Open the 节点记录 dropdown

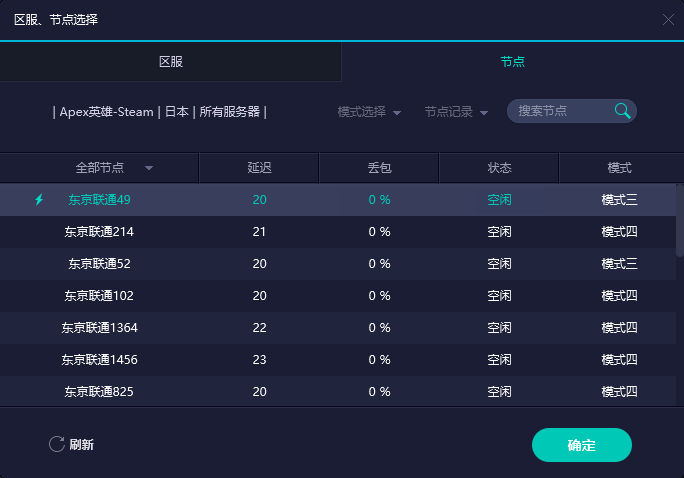point(456,112)
